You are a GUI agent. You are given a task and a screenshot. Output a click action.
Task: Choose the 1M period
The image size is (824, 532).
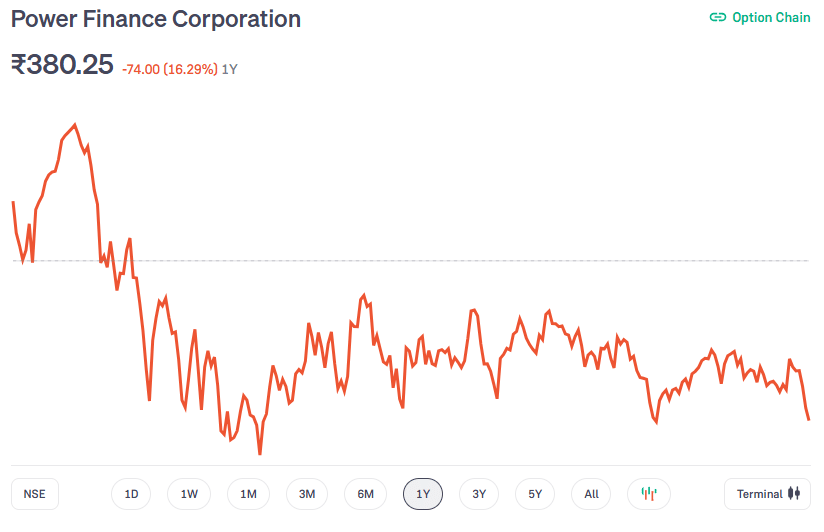248,494
